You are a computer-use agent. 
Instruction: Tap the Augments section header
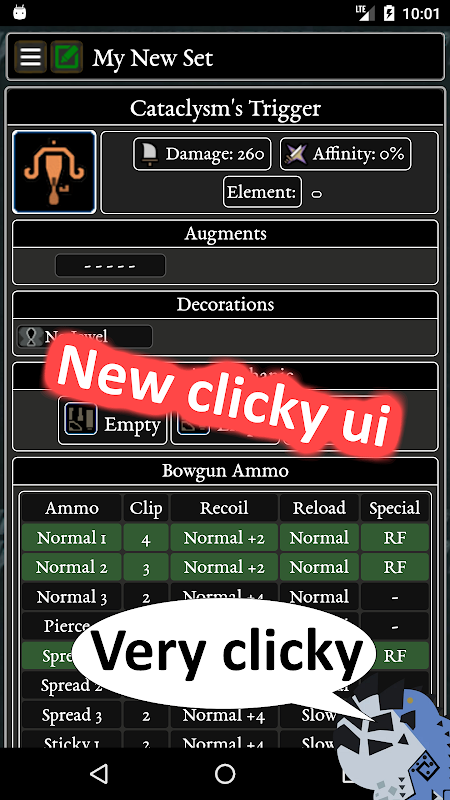[225, 234]
